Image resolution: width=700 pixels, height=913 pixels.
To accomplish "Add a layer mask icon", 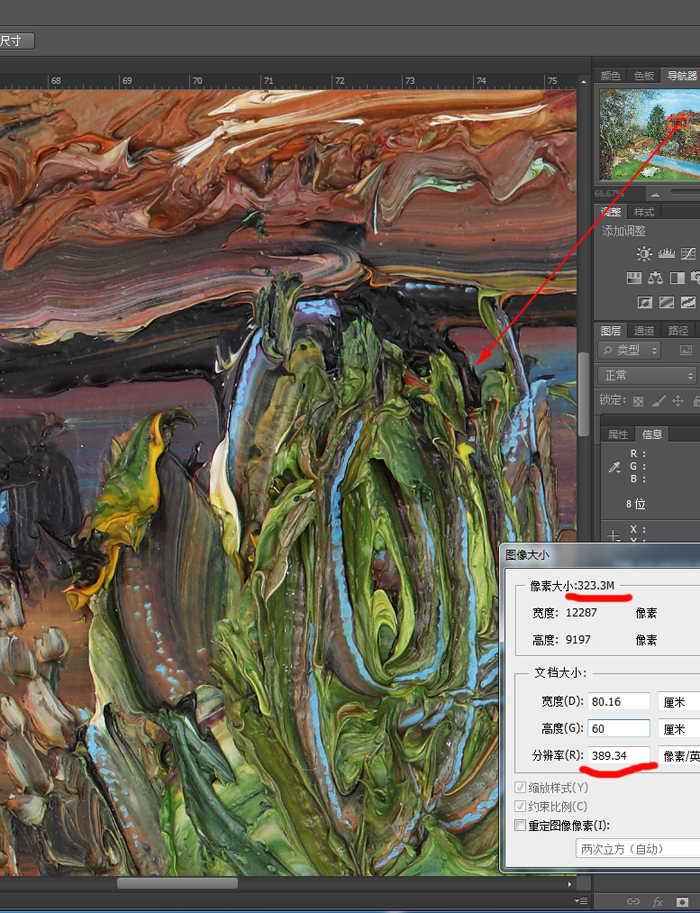I will pos(683,901).
